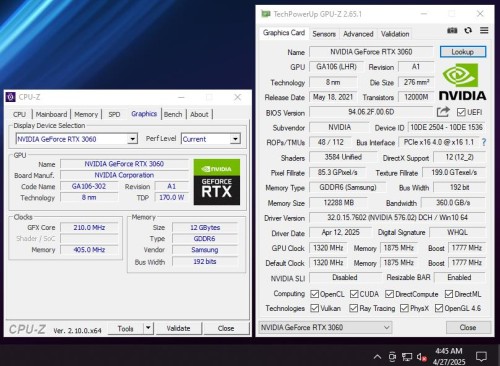Image resolution: width=500 pixels, height=366 pixels.
Task: Click the NVIDIA logo in GPU-Z
Action: click(x=462, y=82)
